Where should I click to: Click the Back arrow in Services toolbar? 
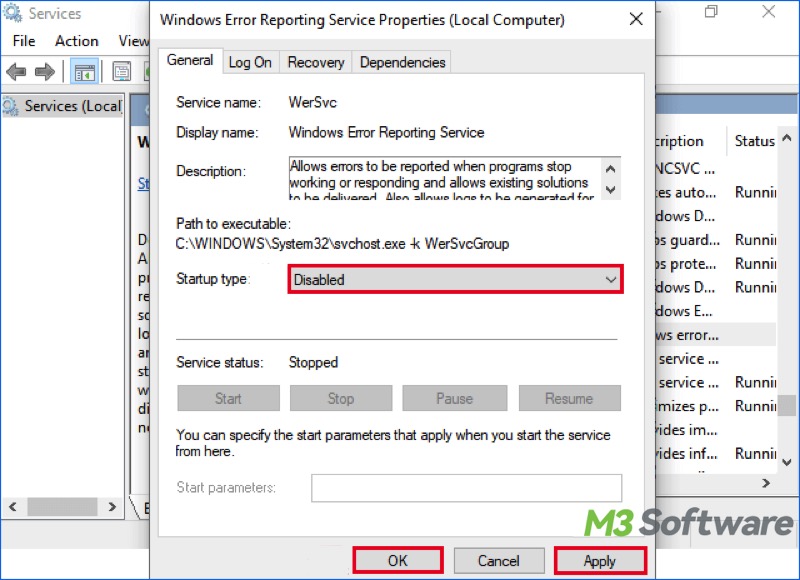tap(16, 71)
